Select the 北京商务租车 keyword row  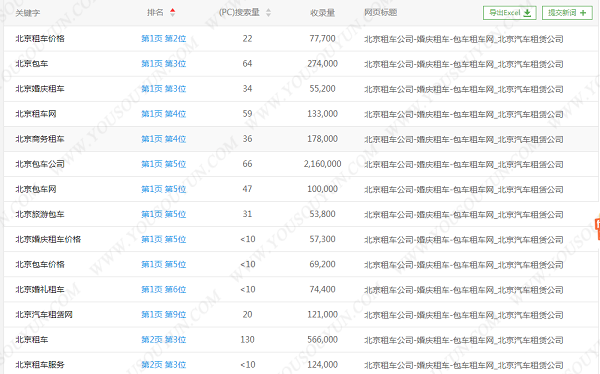(x=301, y=139)
